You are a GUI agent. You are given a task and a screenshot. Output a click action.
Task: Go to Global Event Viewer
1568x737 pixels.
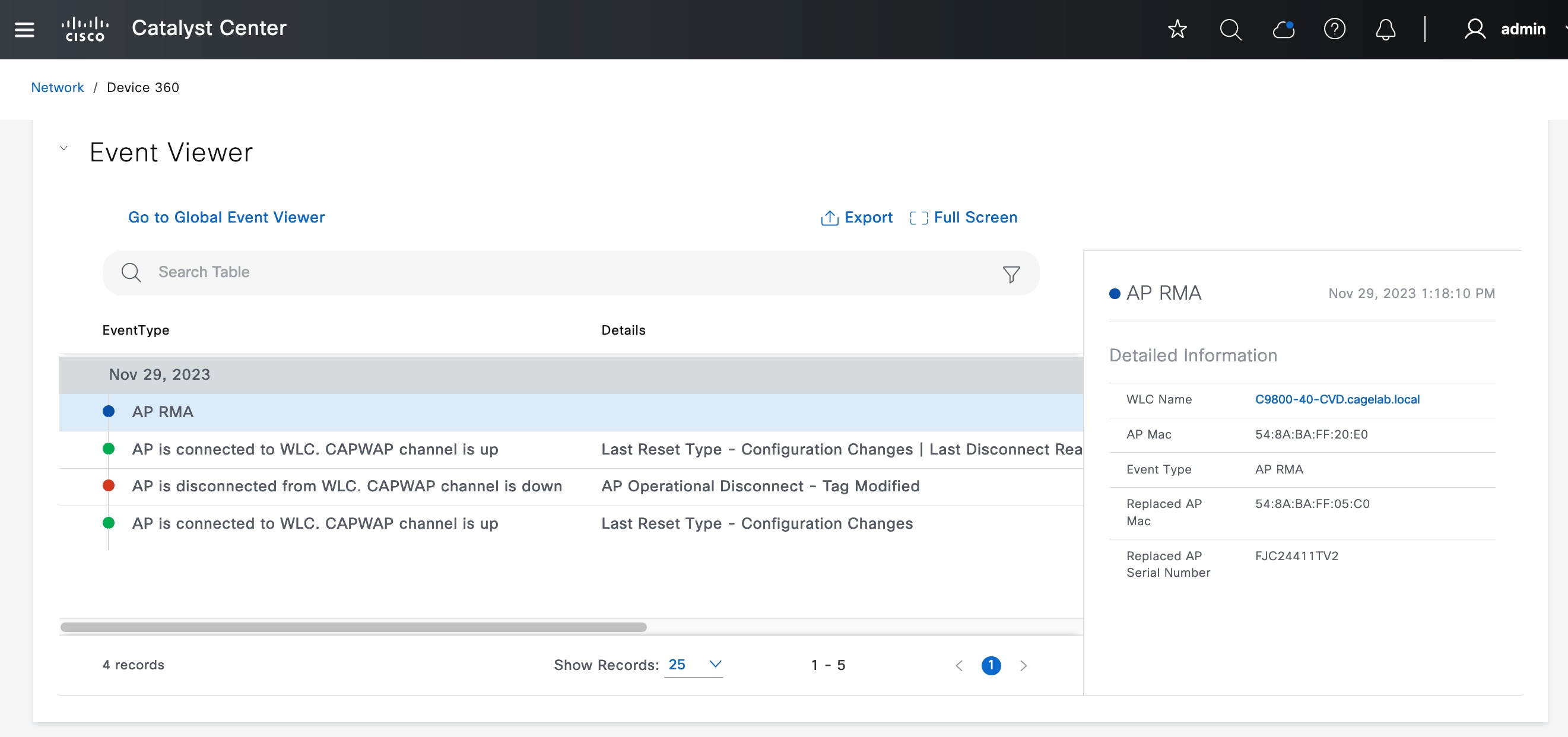coord(226,217)
